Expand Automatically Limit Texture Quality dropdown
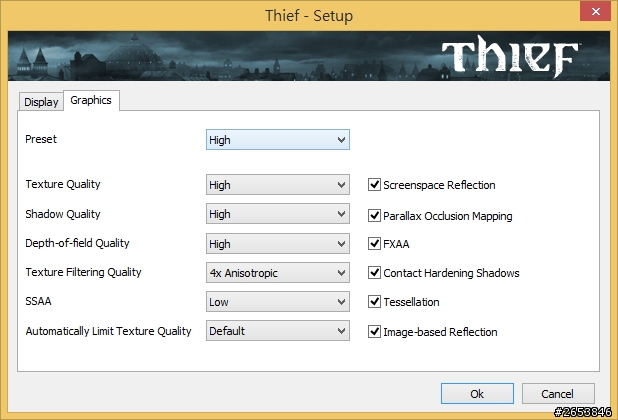This screenshot has width=618, height=420. [x=277, y=331]
